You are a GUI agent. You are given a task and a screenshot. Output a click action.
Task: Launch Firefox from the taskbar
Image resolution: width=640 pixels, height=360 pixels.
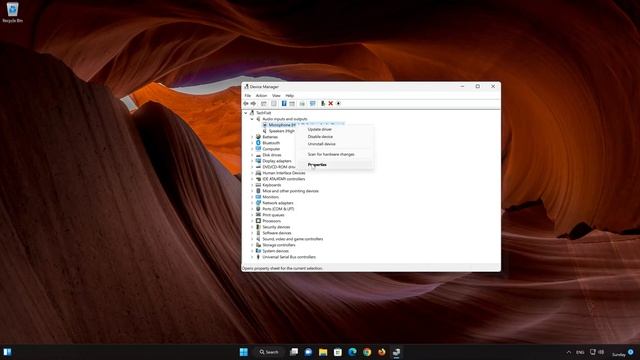[382, 352]
